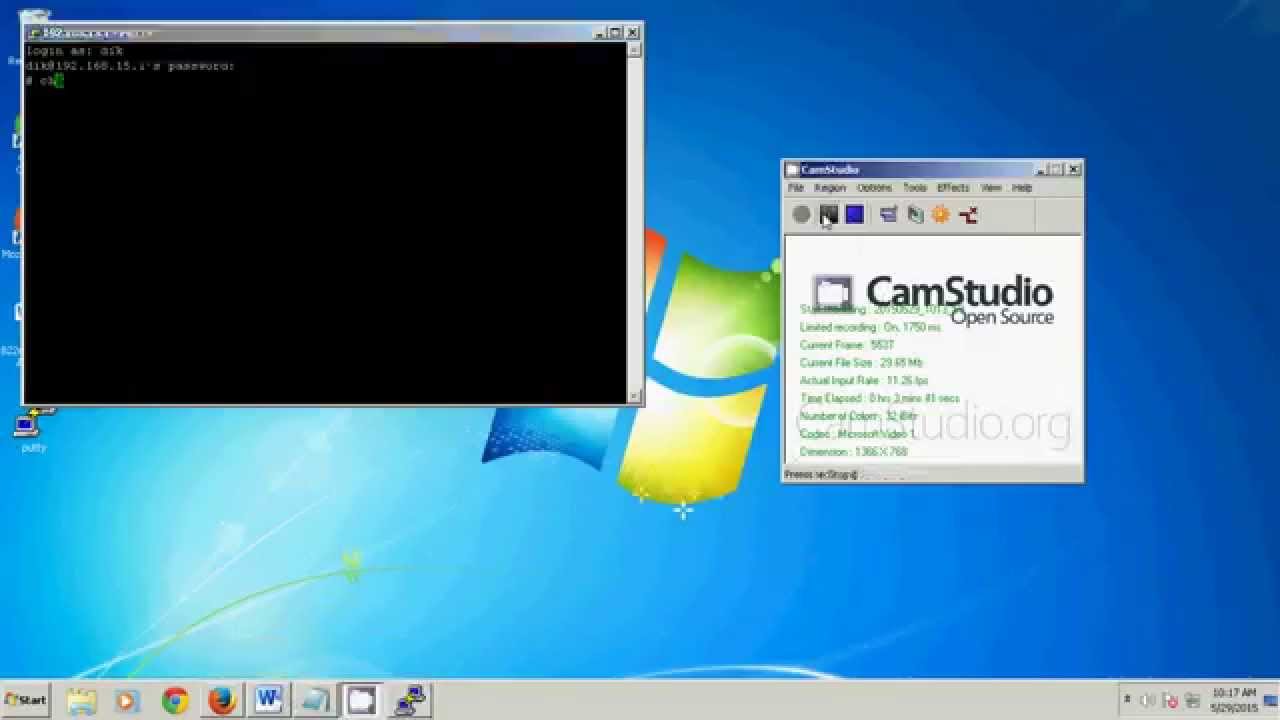Open Windows Explorer from the taskbar
This screenshot has width=1280, height=720.
(81, 701)
